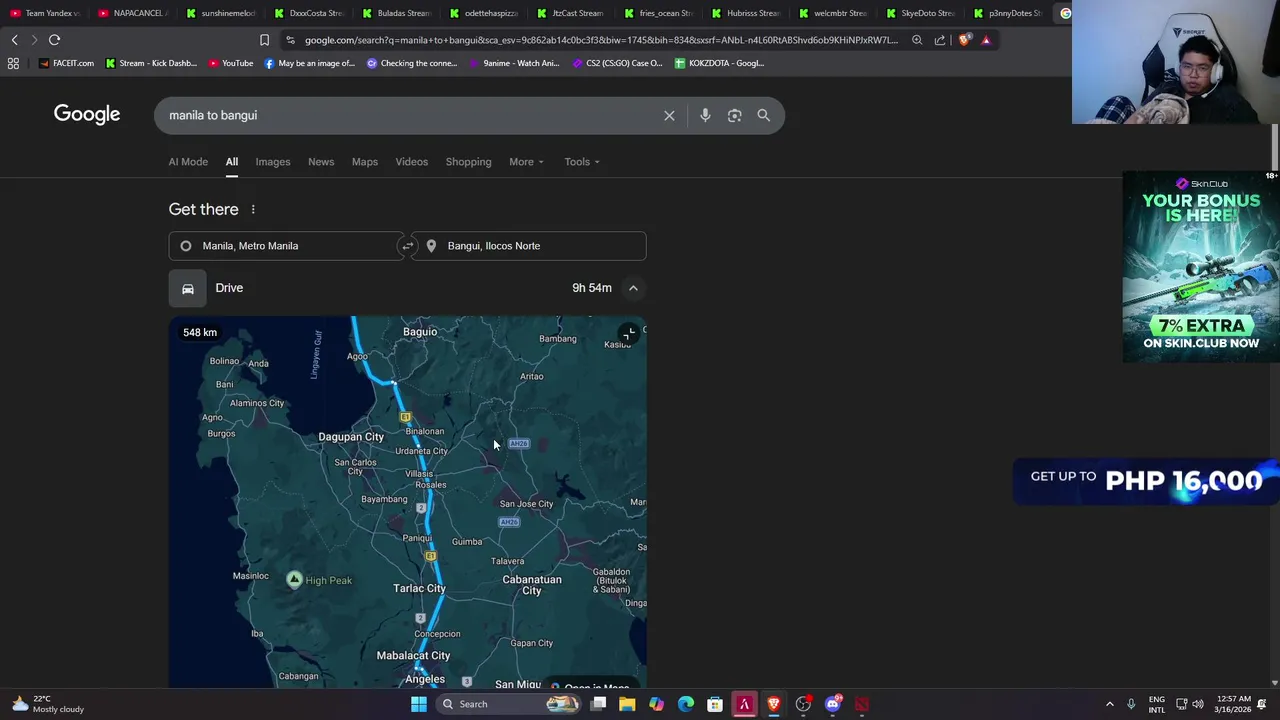
Task: Open Task View in the taskbar
Action: tap(598, 704)
